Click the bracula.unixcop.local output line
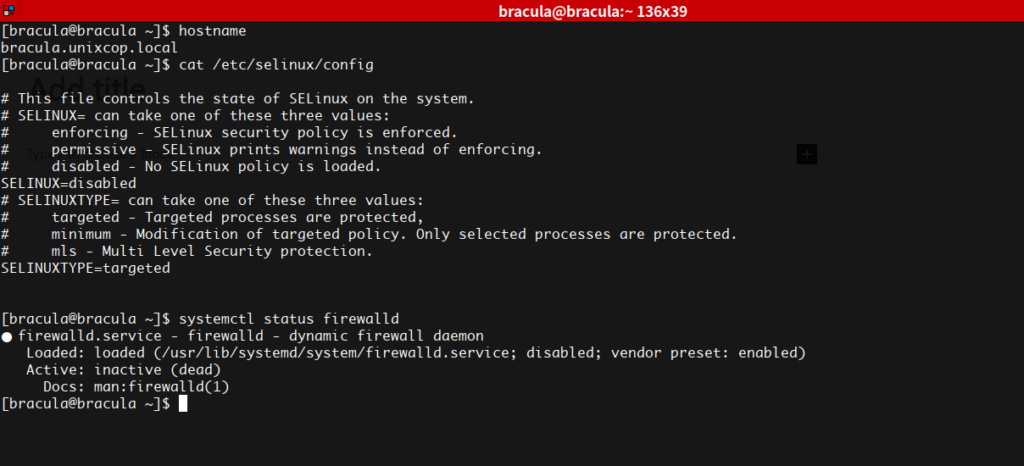 (89, 48)
